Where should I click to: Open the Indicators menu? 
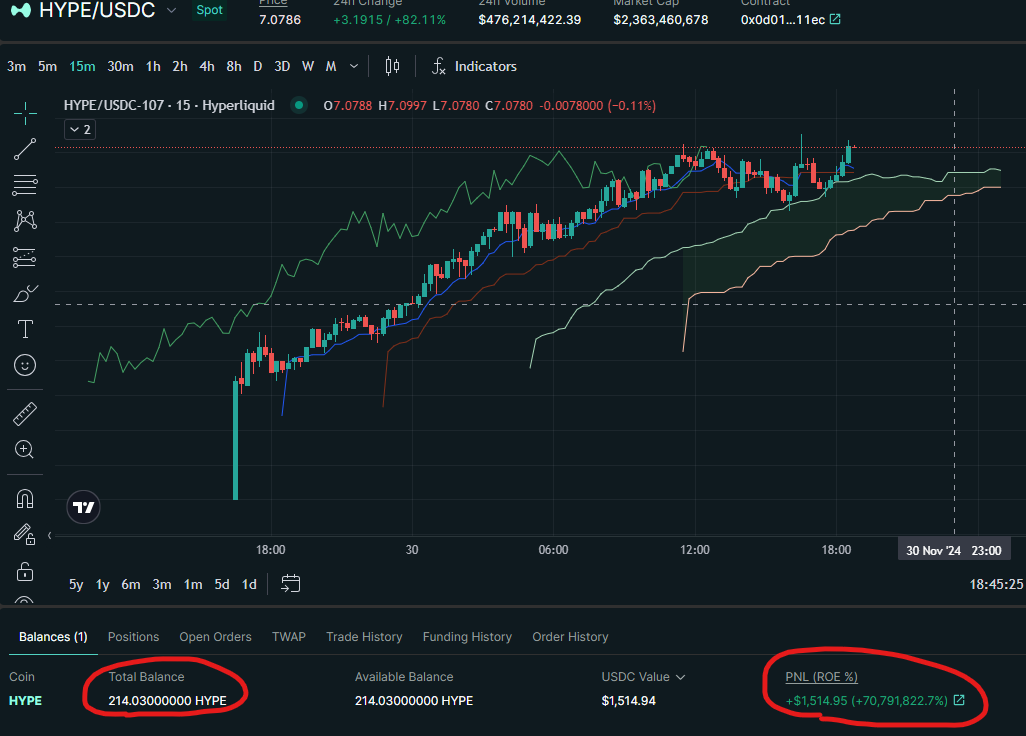474,66
